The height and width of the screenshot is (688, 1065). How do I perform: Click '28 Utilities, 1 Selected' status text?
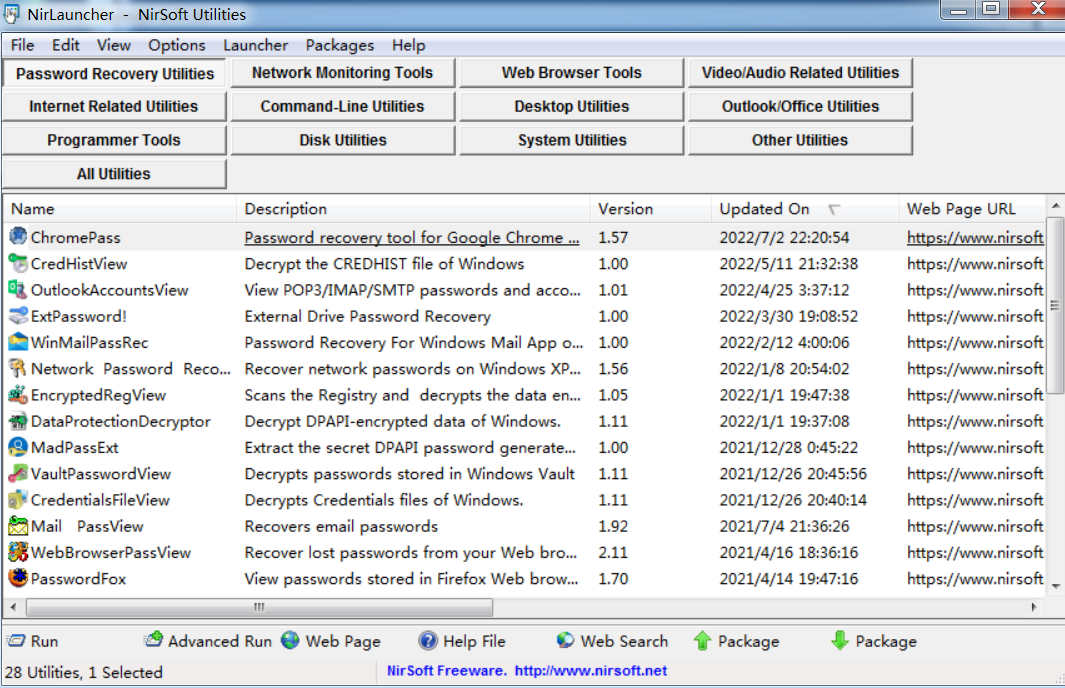click(84, 672)
